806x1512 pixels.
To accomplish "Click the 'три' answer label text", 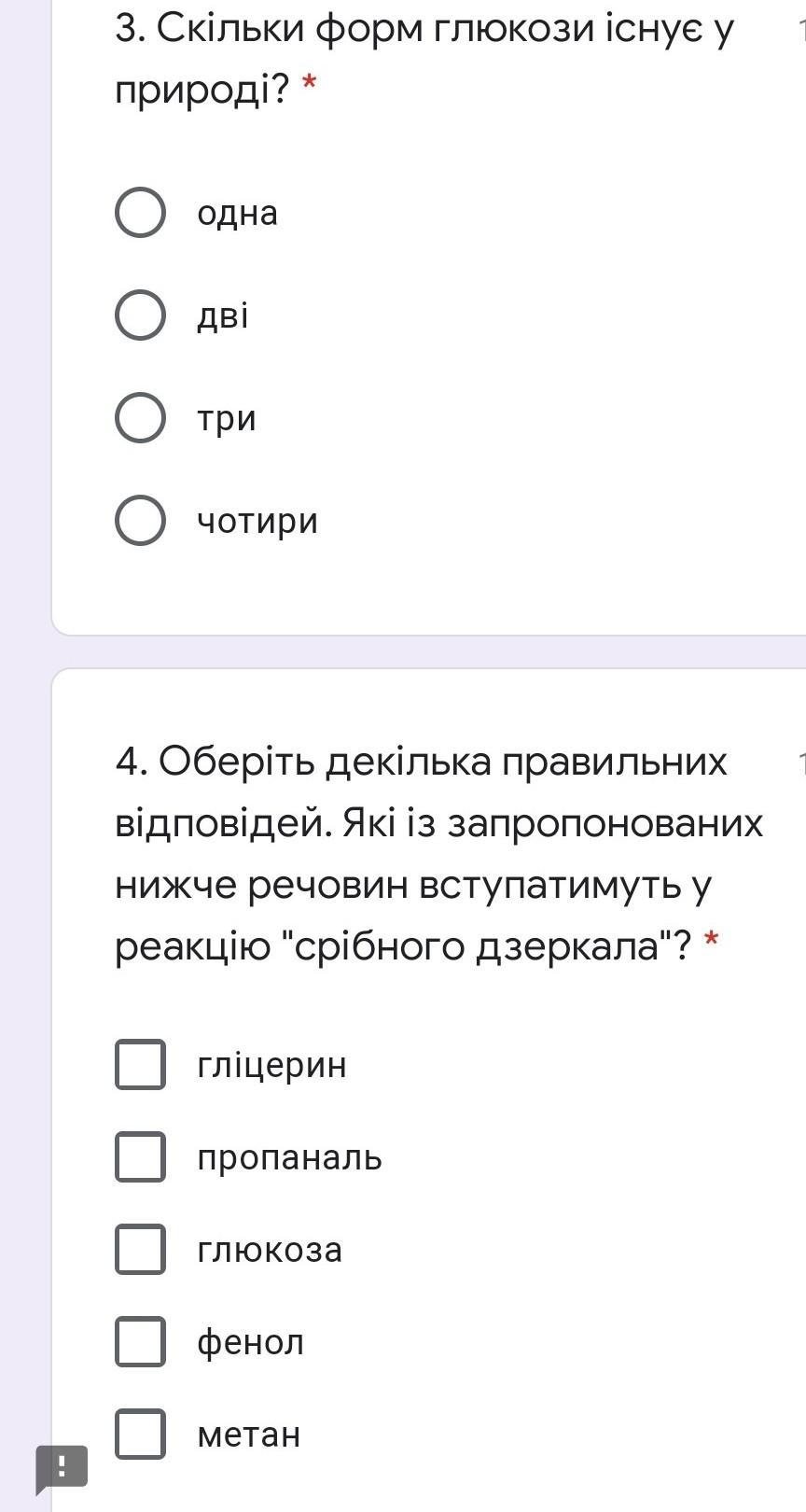I will click(x=226, y=418).
